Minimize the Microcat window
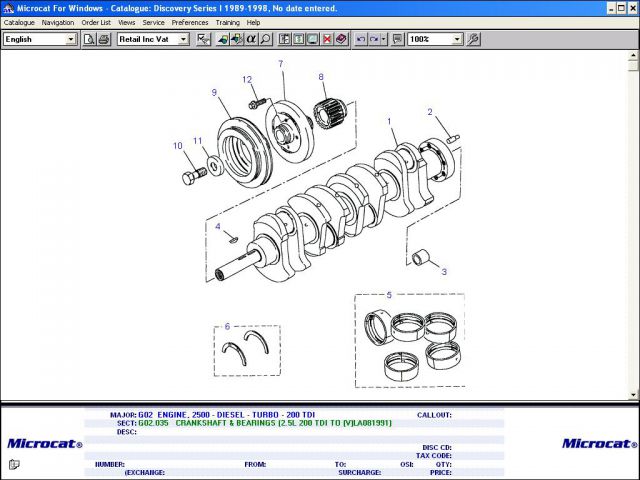Viewport: 640px width, 480px height. tap(611, 8)
